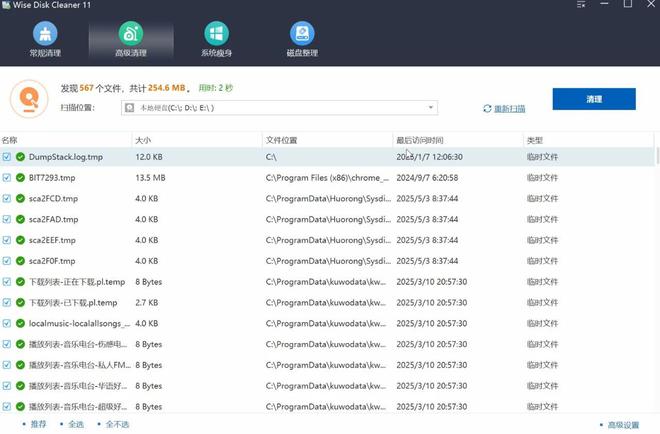Image resolution: width=660 pixels, height=434 pixels.
Task: Select the 高级清理 advanced cleaner icon
Action: coord(129,35)
